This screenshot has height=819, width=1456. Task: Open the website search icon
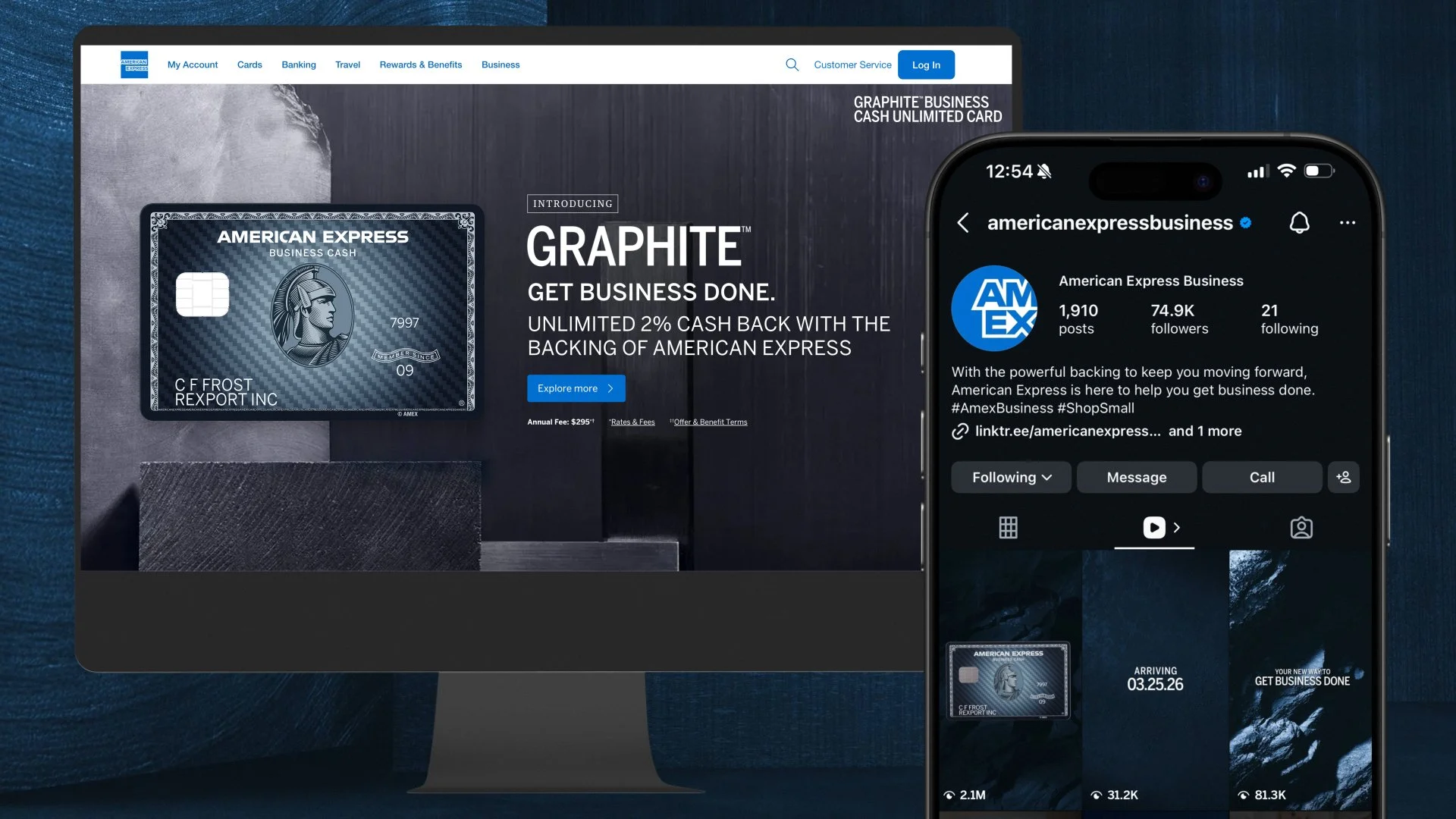pyautogui.click(x=792, y=64)
